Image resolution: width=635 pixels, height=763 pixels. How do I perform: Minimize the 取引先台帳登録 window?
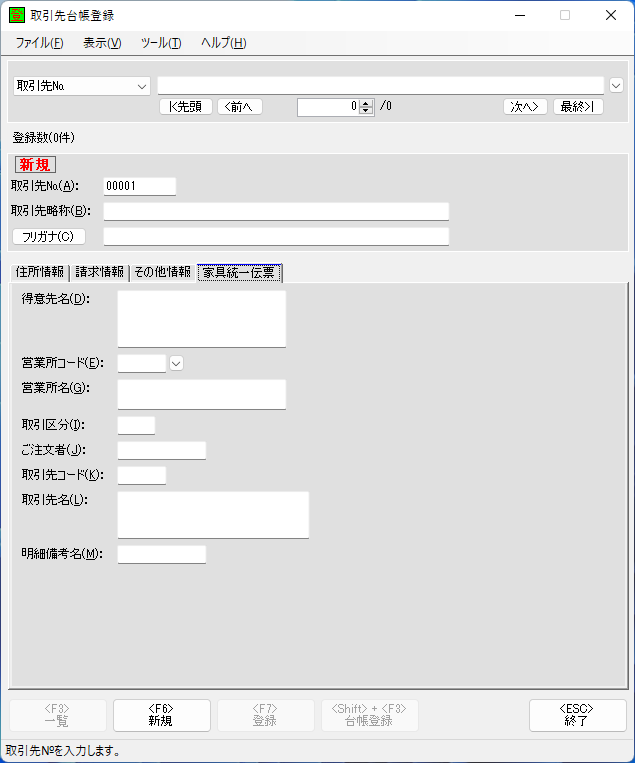[x=520, y=16]
